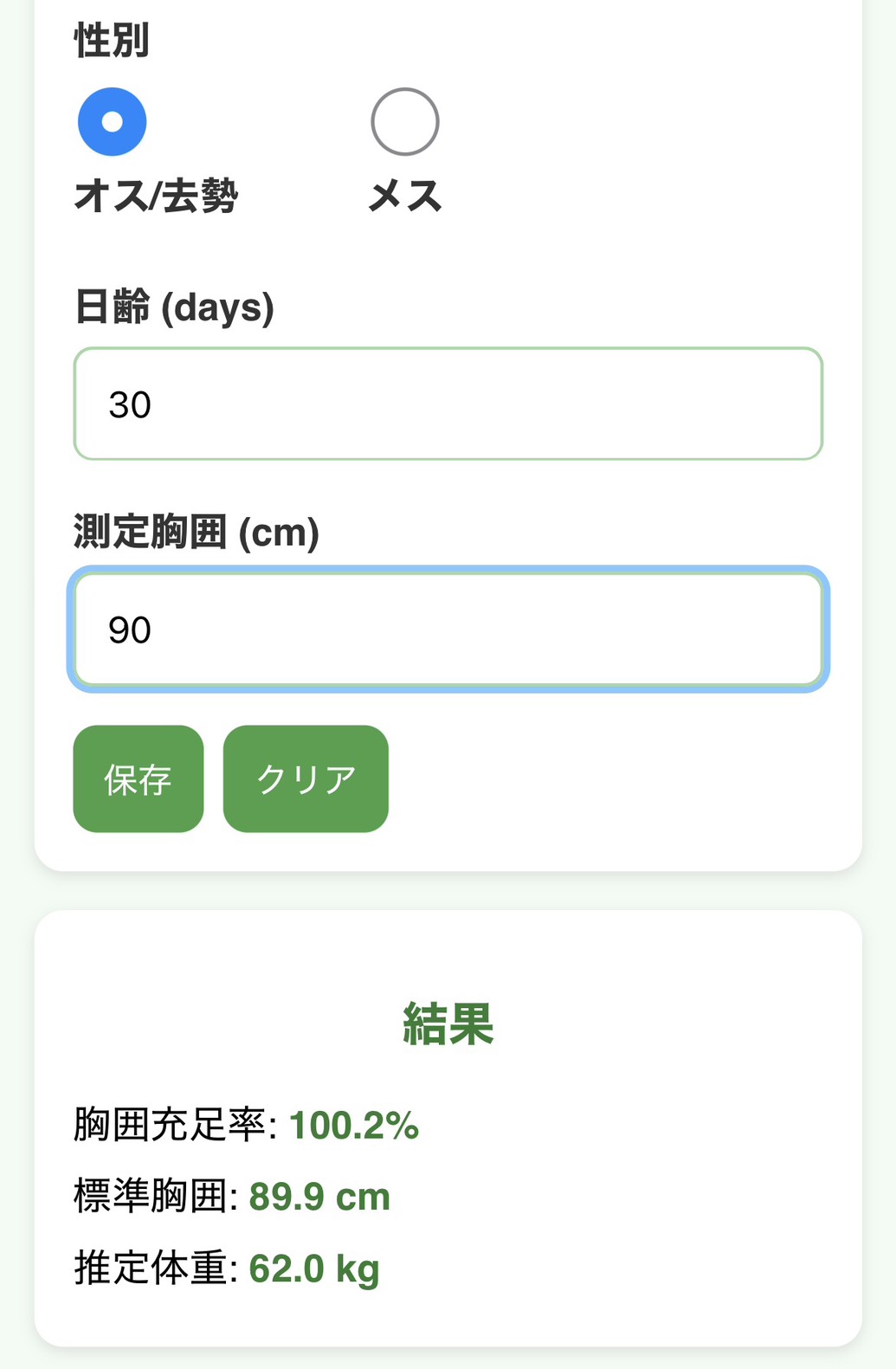Click the number 90 in the girth field
Image resolution: width=896 pixels, height=1369 pixels.
tap(130, 630)
